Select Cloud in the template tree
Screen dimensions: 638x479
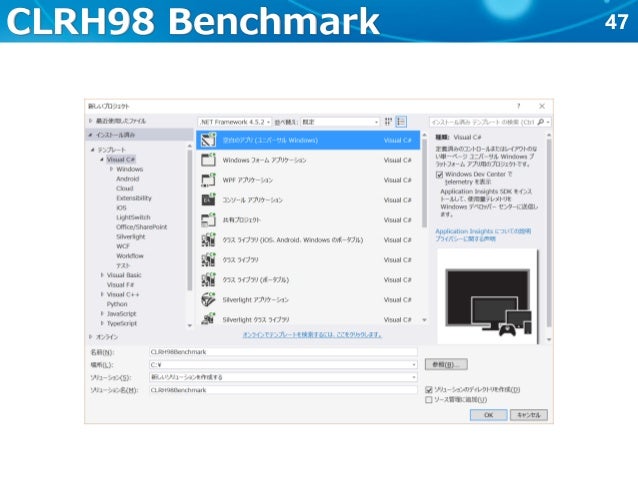point(125,188)
